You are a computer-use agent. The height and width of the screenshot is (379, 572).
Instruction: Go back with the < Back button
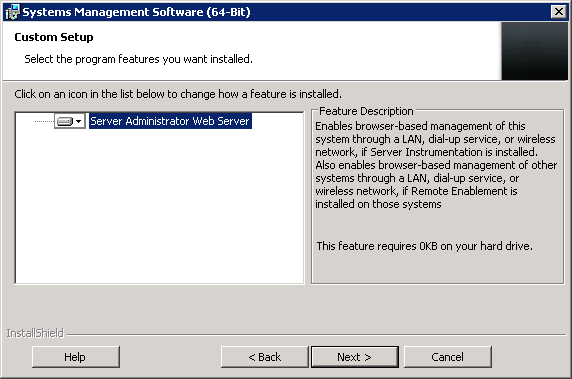264,357
